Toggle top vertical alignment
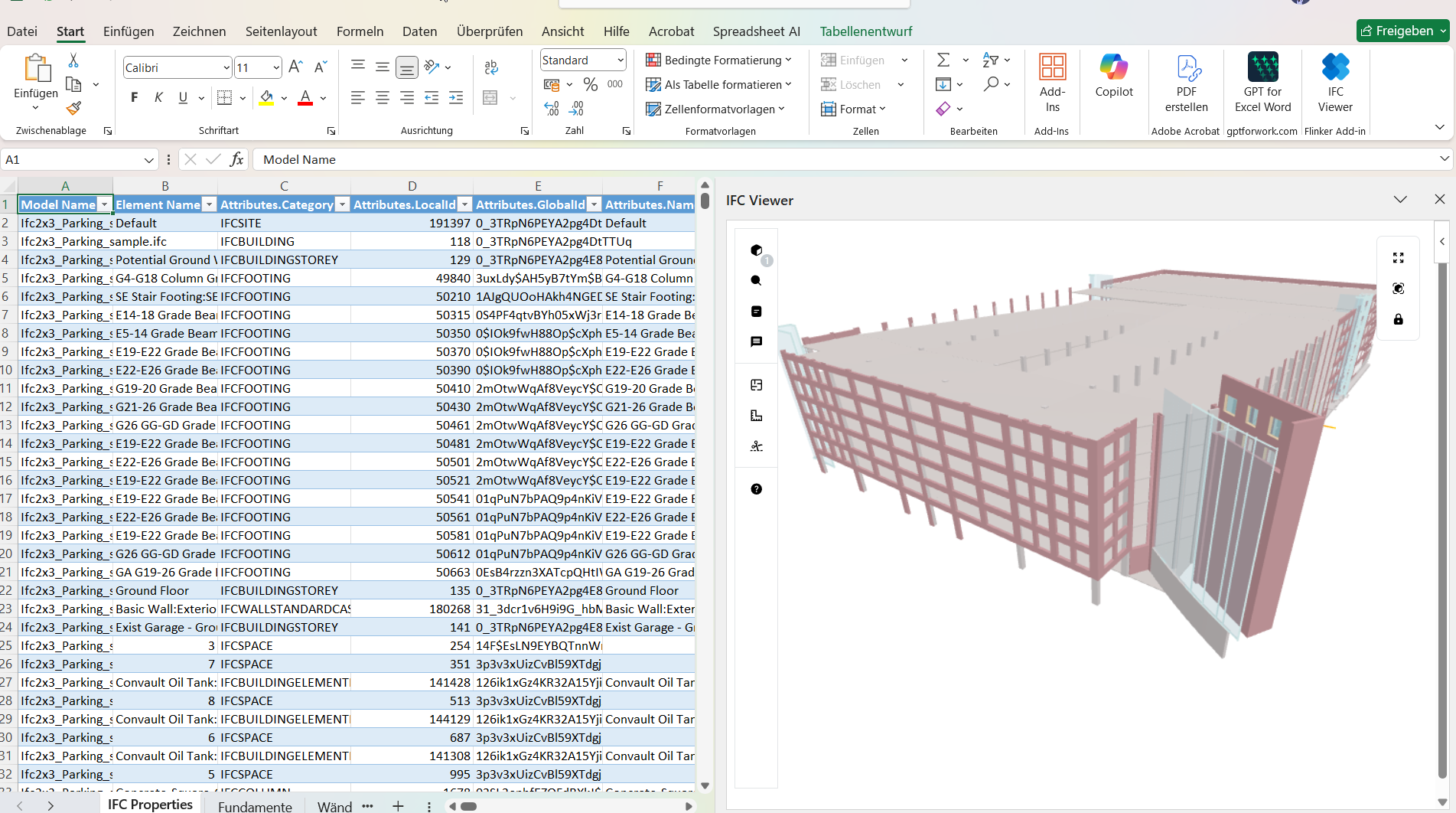1456x813 pixels. [358, 67]
